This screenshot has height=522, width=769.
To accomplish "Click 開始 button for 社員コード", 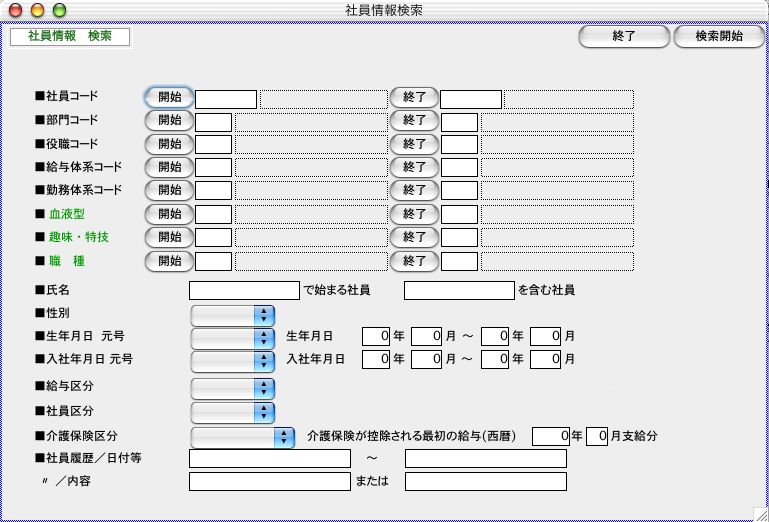I will click(x=169, y=98).
